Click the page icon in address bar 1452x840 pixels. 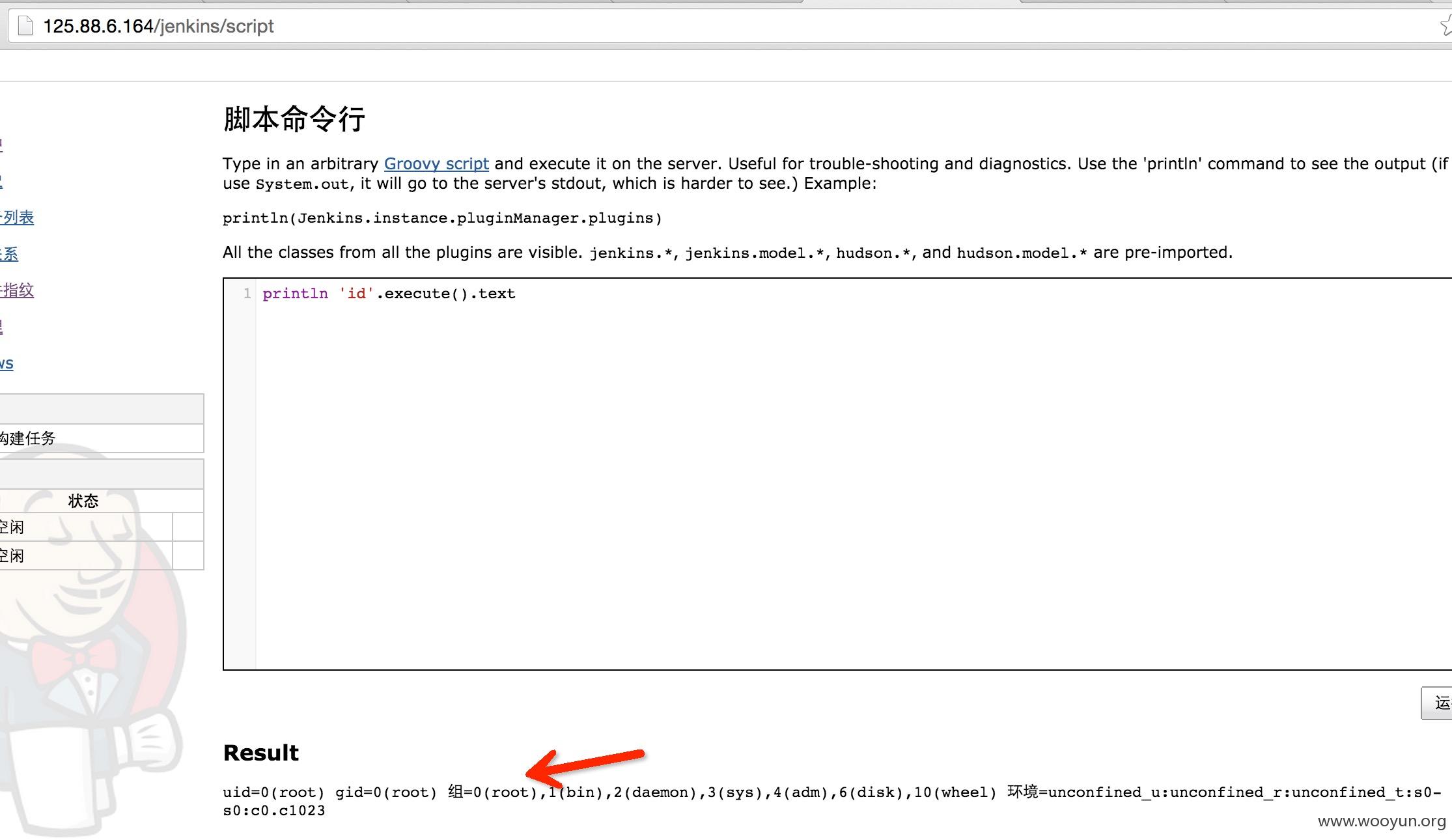point(25,26)
